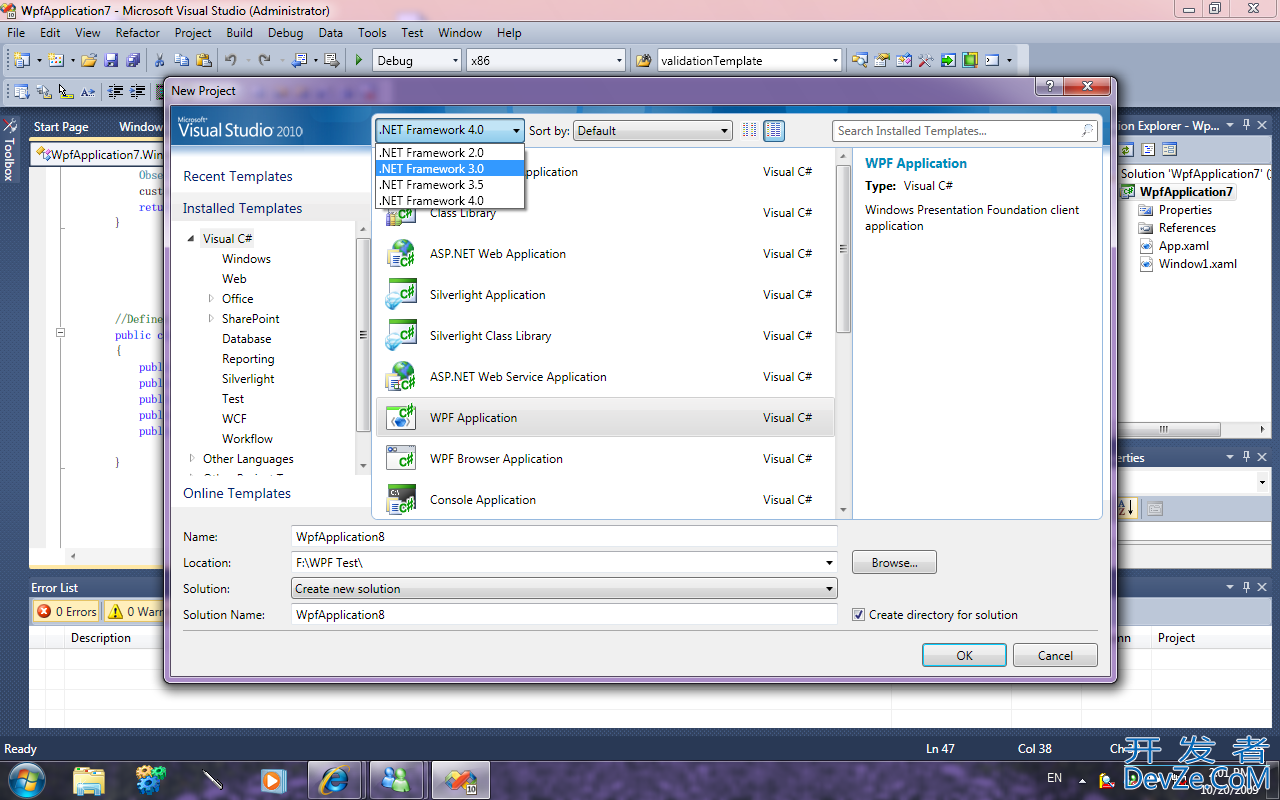Click the Decrease Indent toolbar icon
The image size is (1280, 800).
[x=115, y=91]
